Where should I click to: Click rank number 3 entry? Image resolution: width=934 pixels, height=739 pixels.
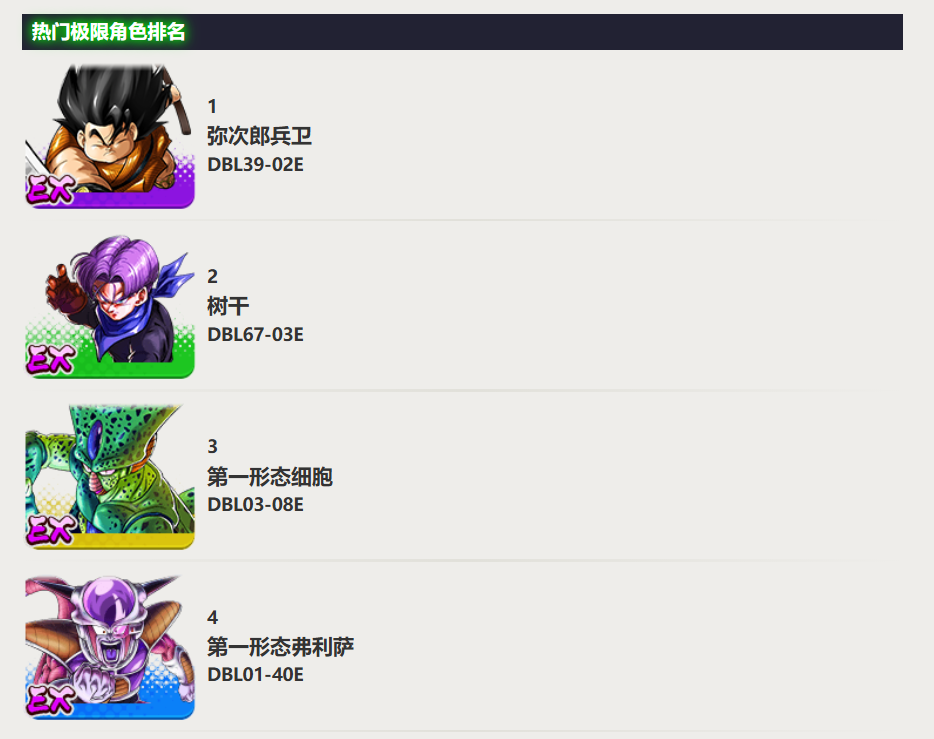[x=212, y=447]
